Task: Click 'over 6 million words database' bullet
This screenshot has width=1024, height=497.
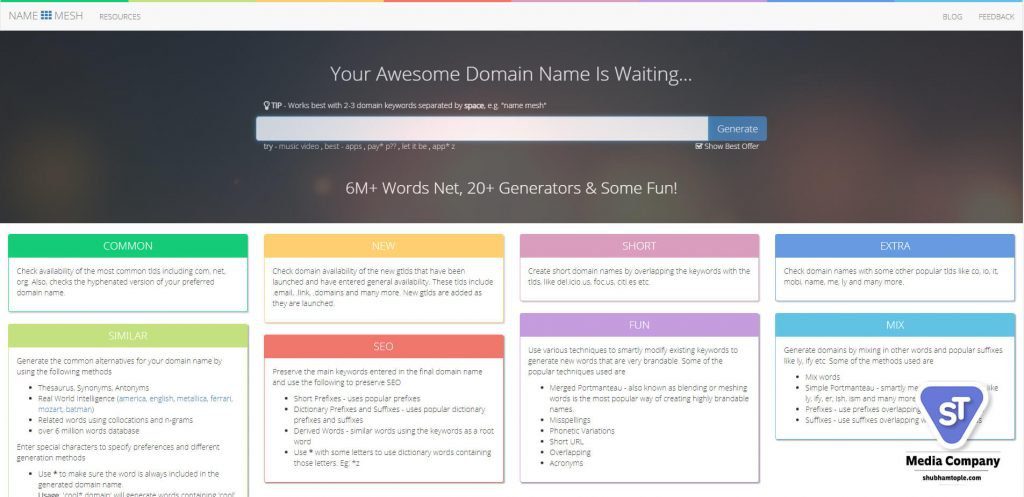Action: click(89, 431)
